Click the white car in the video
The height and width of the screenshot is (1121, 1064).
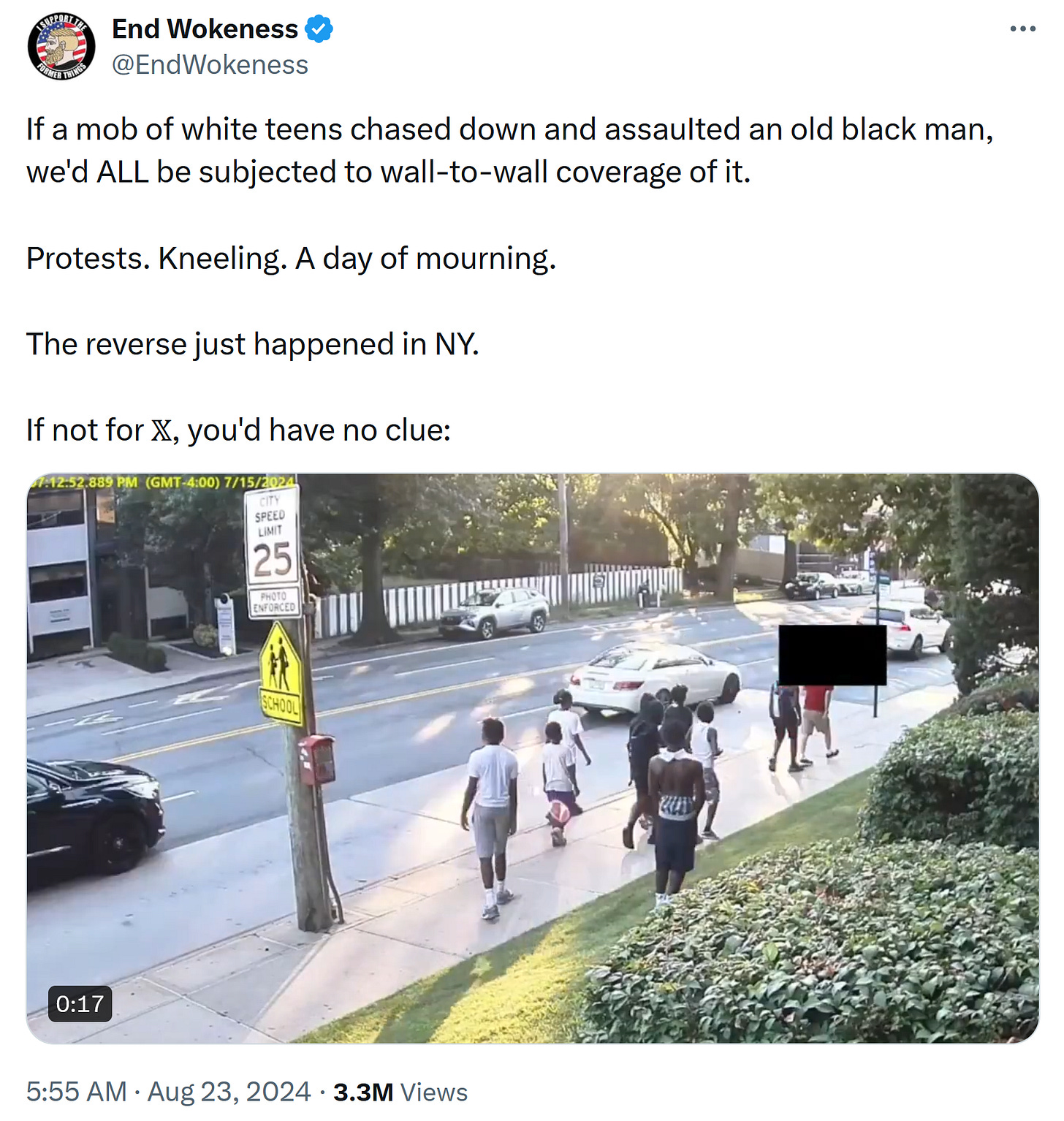click(655, 677)
